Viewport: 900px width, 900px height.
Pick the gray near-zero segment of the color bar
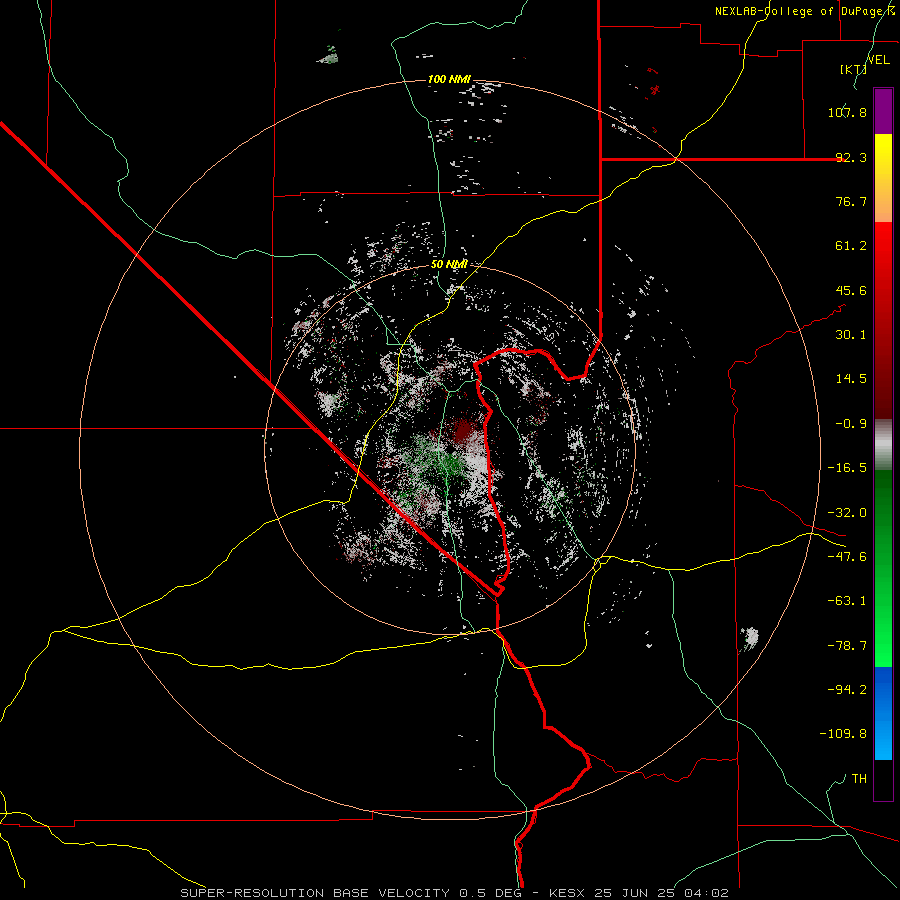883,444
